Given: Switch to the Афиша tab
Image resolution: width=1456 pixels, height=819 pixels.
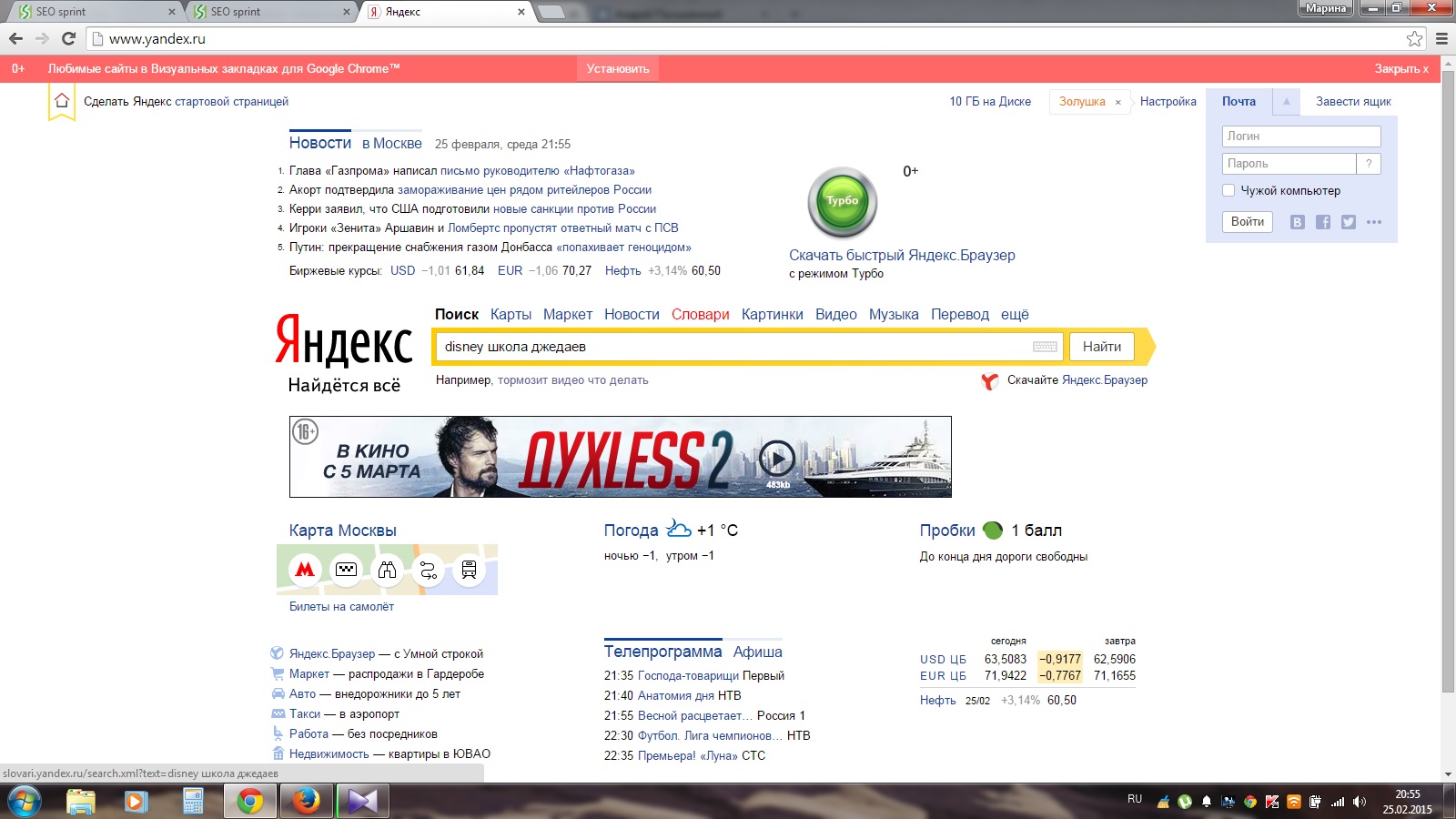Looking at the screenshot, I should (758, 652).
